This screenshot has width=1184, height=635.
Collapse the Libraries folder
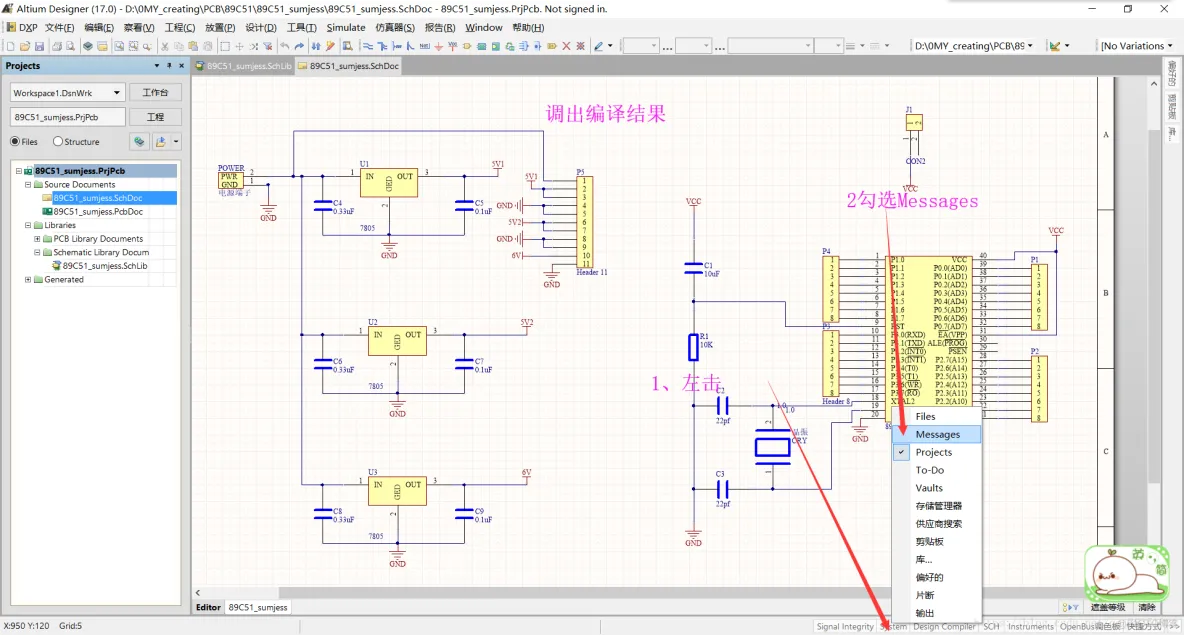(28, 225)
